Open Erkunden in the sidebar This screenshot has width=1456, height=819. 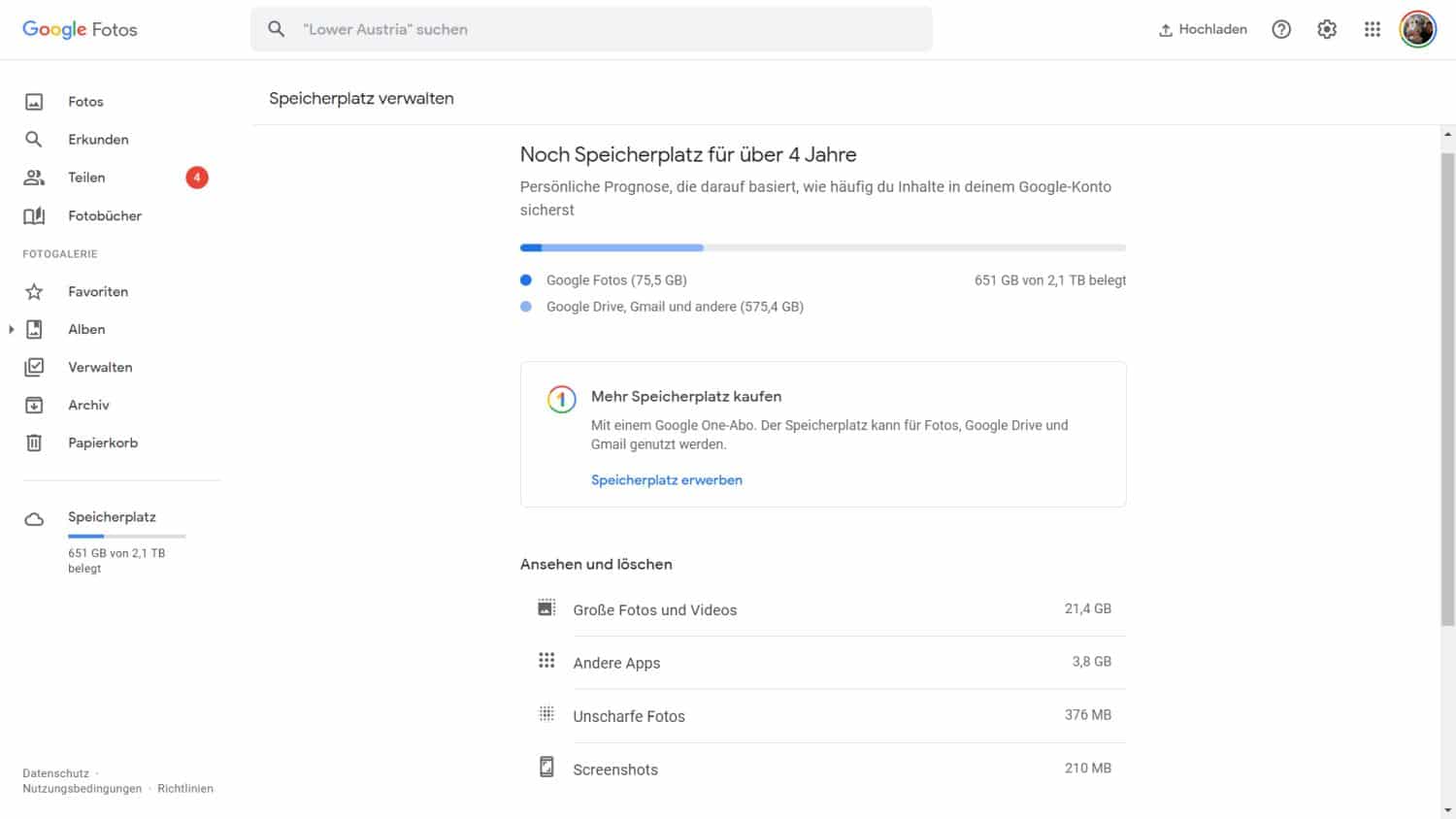coord(98,140)
